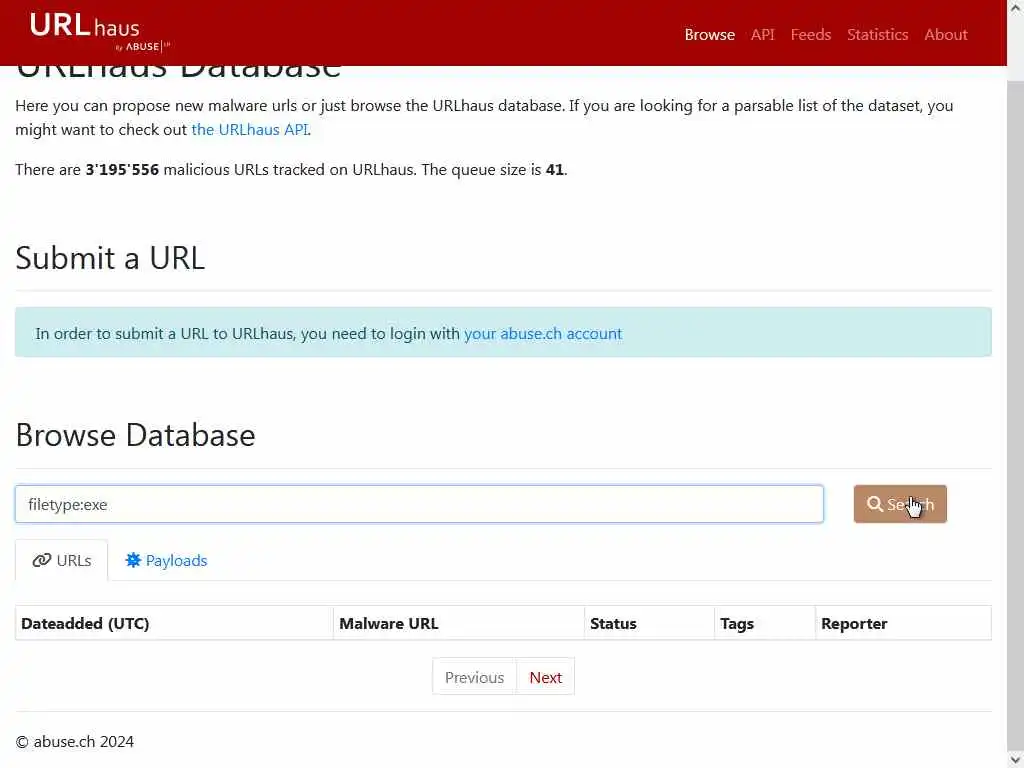Click the abuse.ch 2024 copyright text

pos(74,741)
